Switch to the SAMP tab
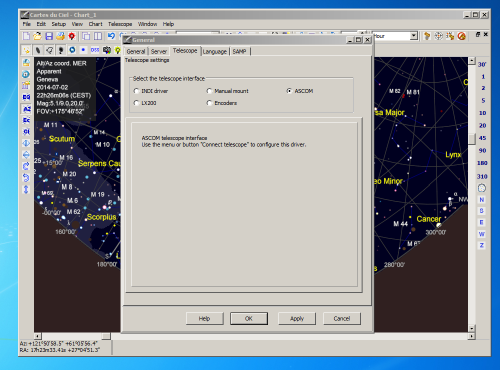Image resolution: width=500 pixels, height=370 pixels. [x=239, y=51]
